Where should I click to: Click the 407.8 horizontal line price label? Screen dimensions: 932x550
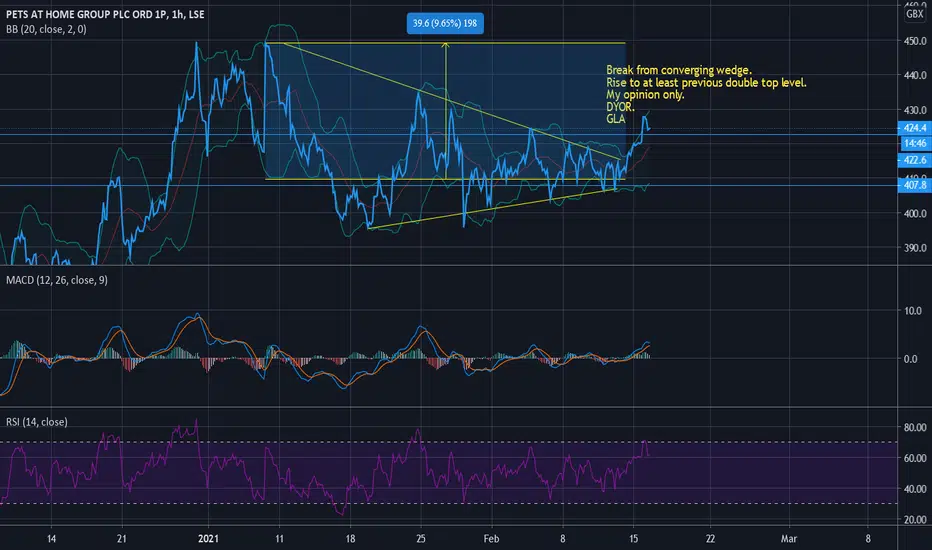click(x=914, y=186)
